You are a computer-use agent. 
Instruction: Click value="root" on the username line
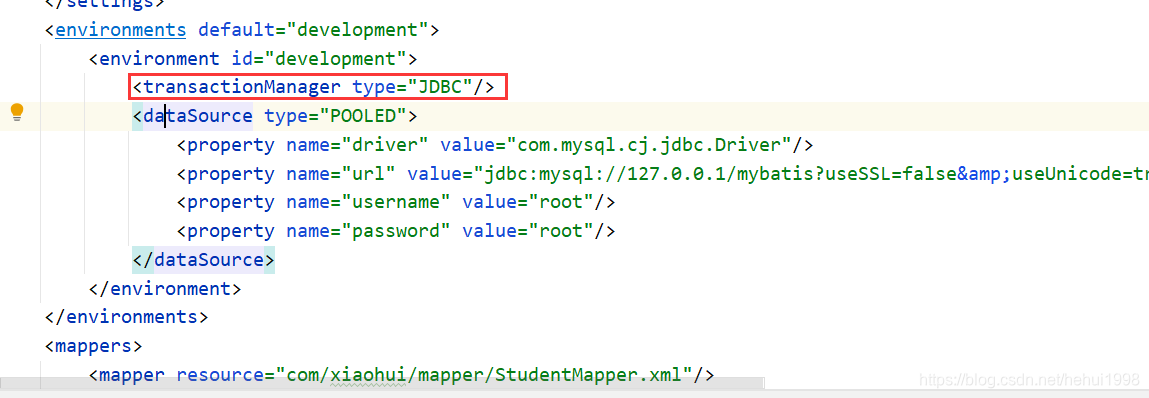click(528, 202)
